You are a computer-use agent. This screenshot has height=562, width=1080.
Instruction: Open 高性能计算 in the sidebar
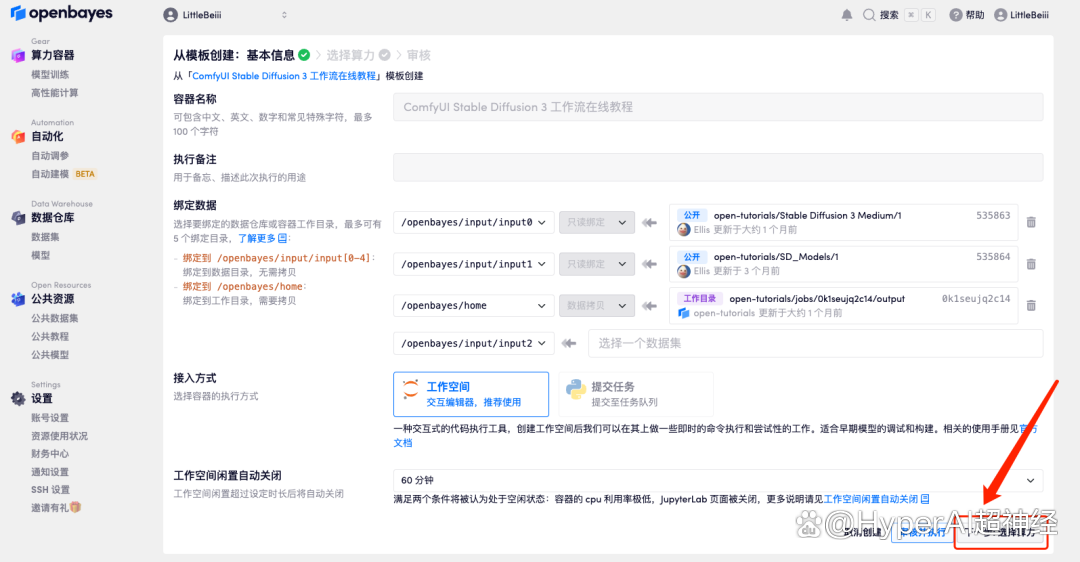(54, 92)
